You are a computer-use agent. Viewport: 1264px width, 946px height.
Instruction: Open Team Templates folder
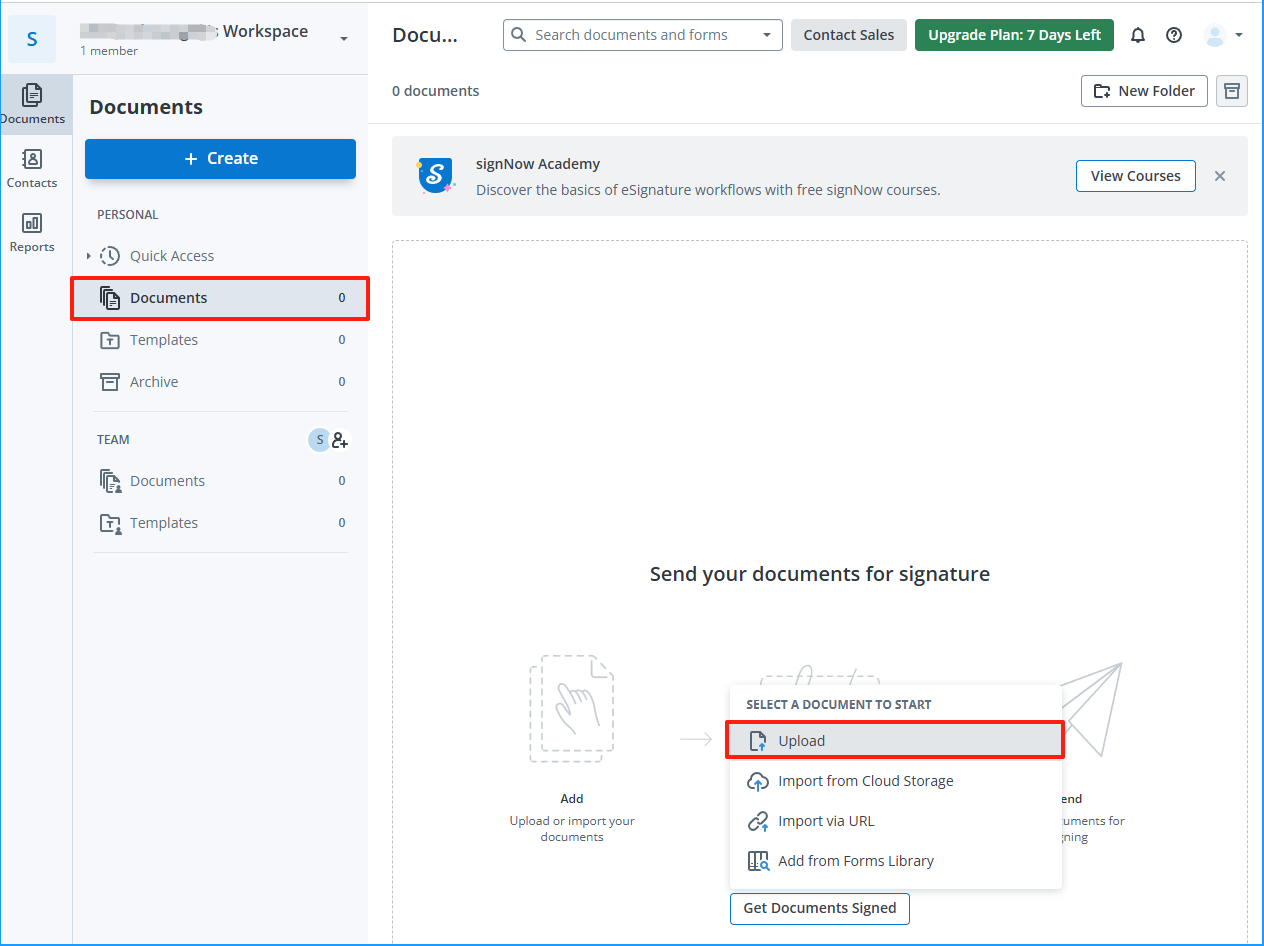coord(220,523)
